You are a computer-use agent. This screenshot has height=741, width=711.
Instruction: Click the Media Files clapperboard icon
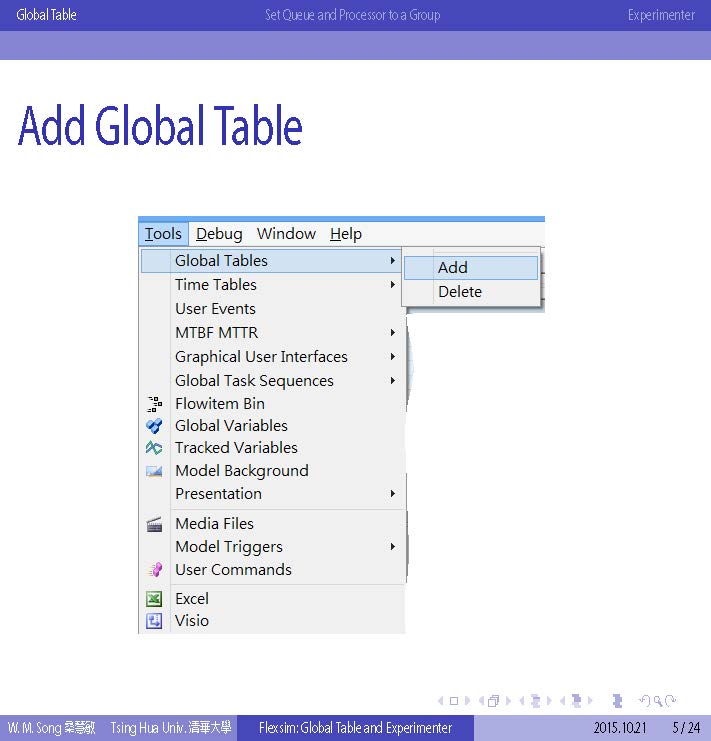[x=154, y=524]
